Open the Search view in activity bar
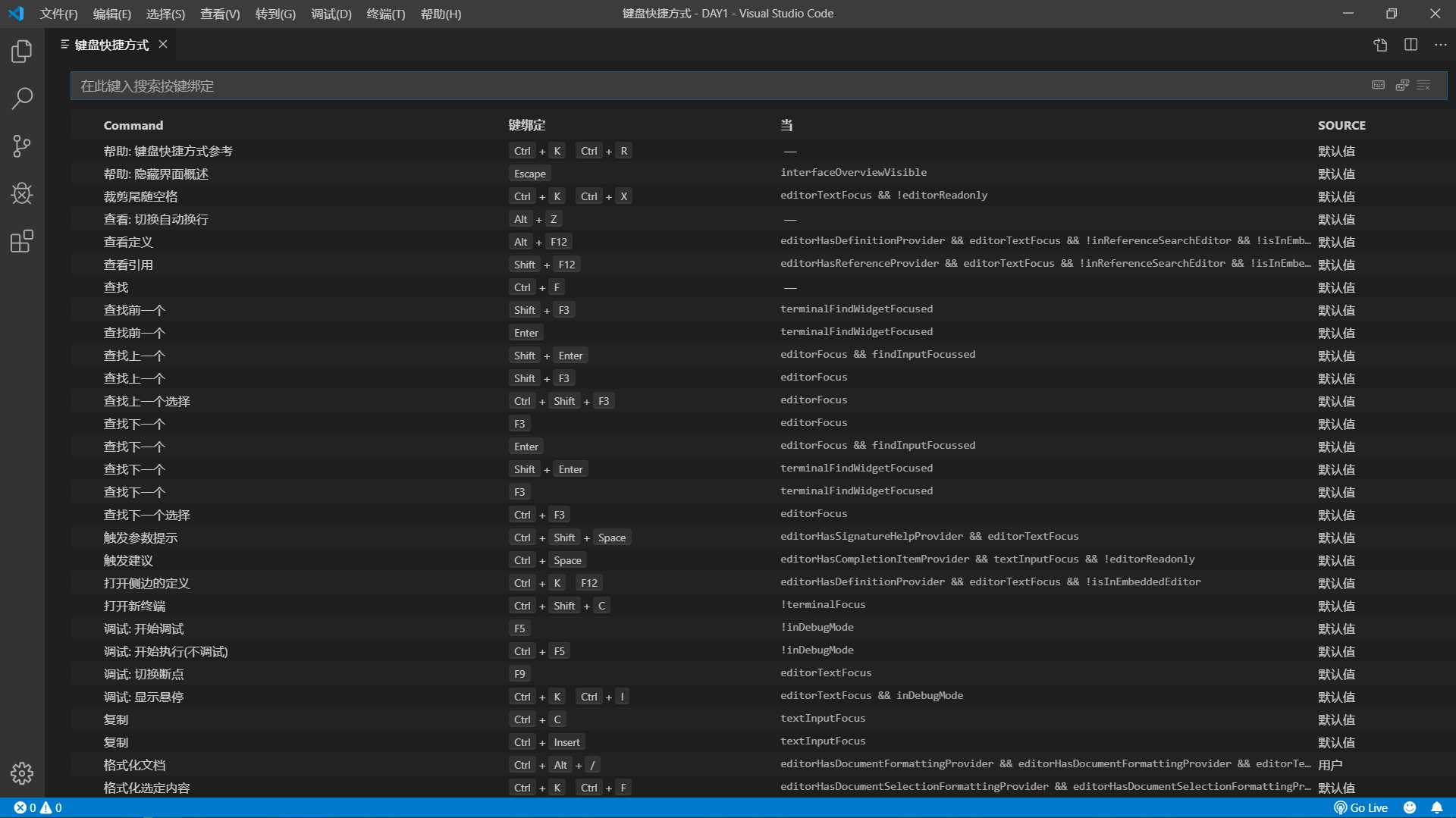The height and width of the screenshot is (818, 1456). (x=22, y=98)
